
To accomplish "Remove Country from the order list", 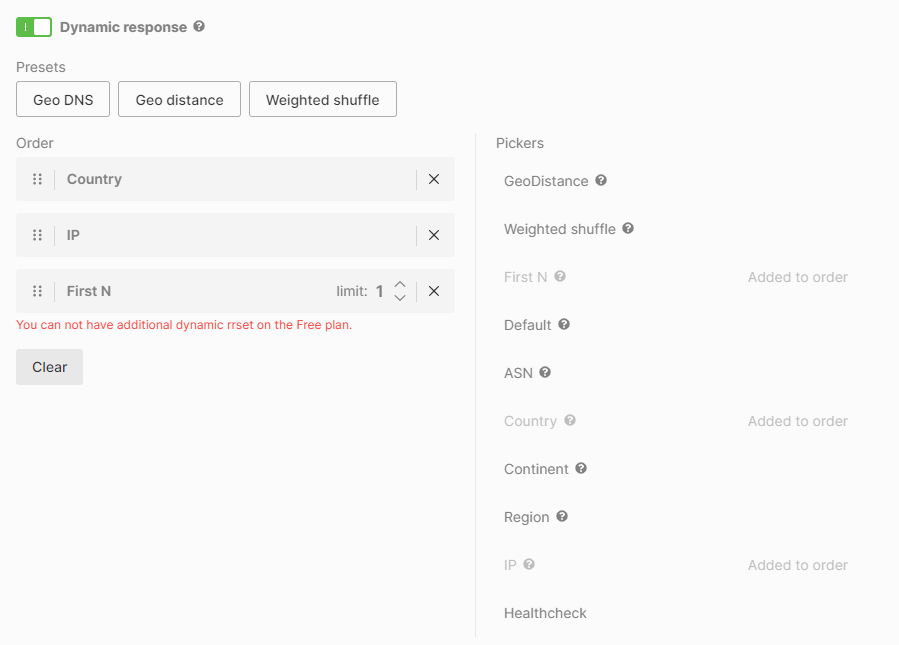I will (434, 179).
